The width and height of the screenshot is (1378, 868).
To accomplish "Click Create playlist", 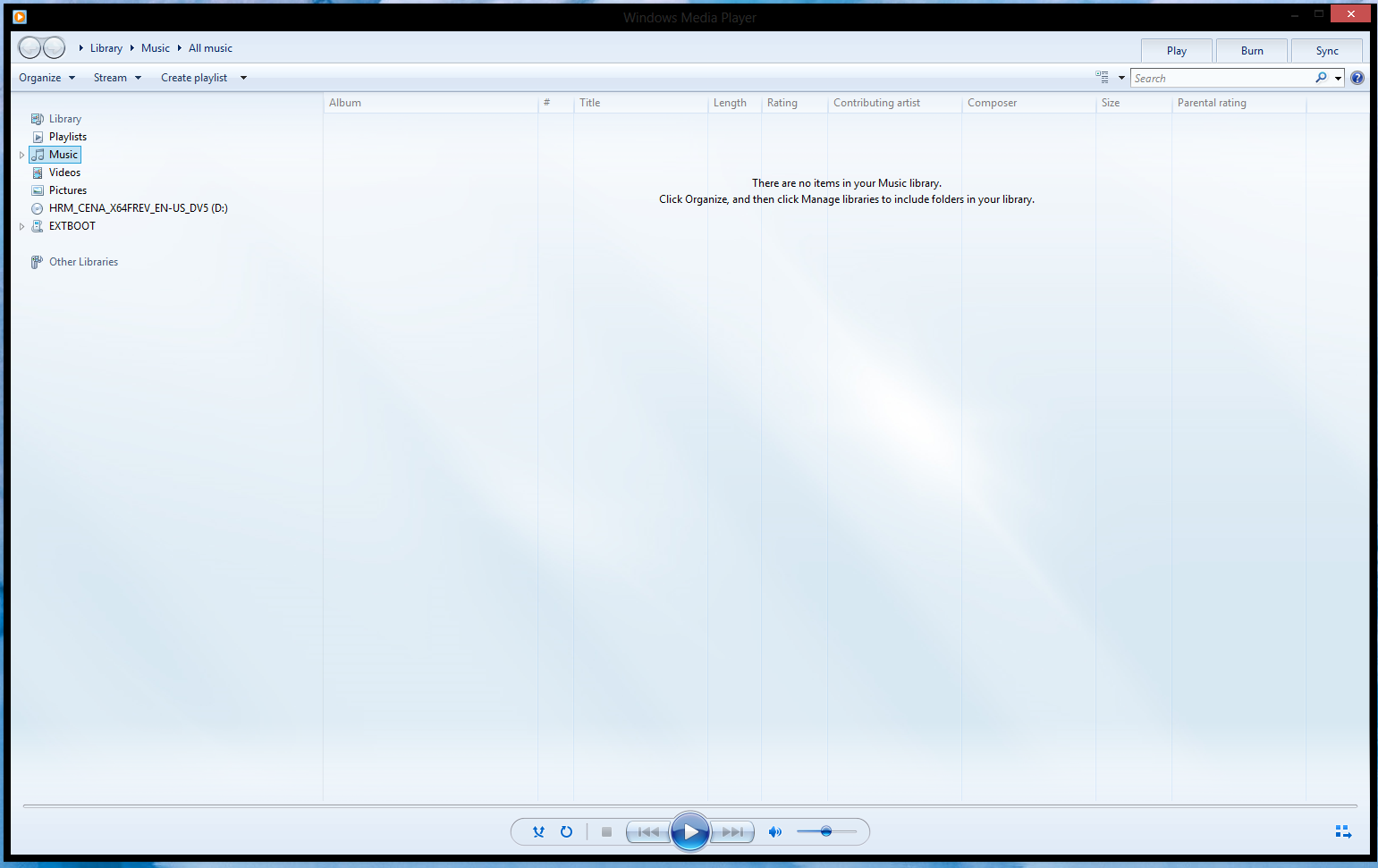I will (x=194, y=78).
